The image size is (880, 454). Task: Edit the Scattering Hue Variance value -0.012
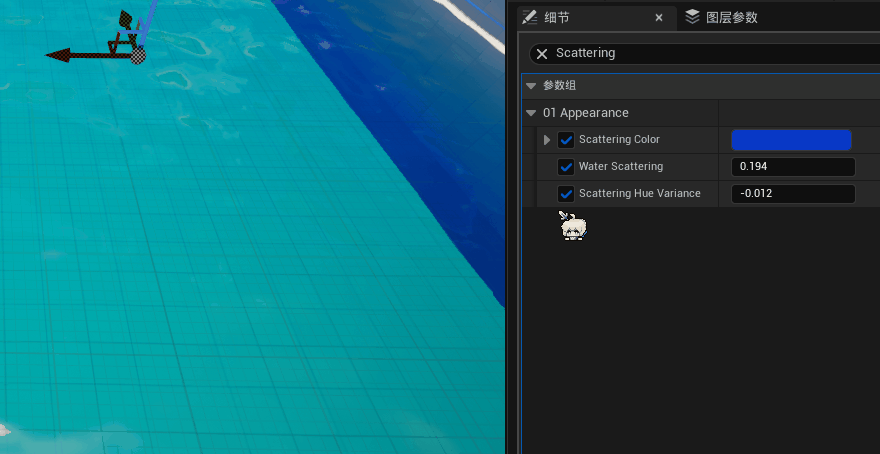pos(793,194)
